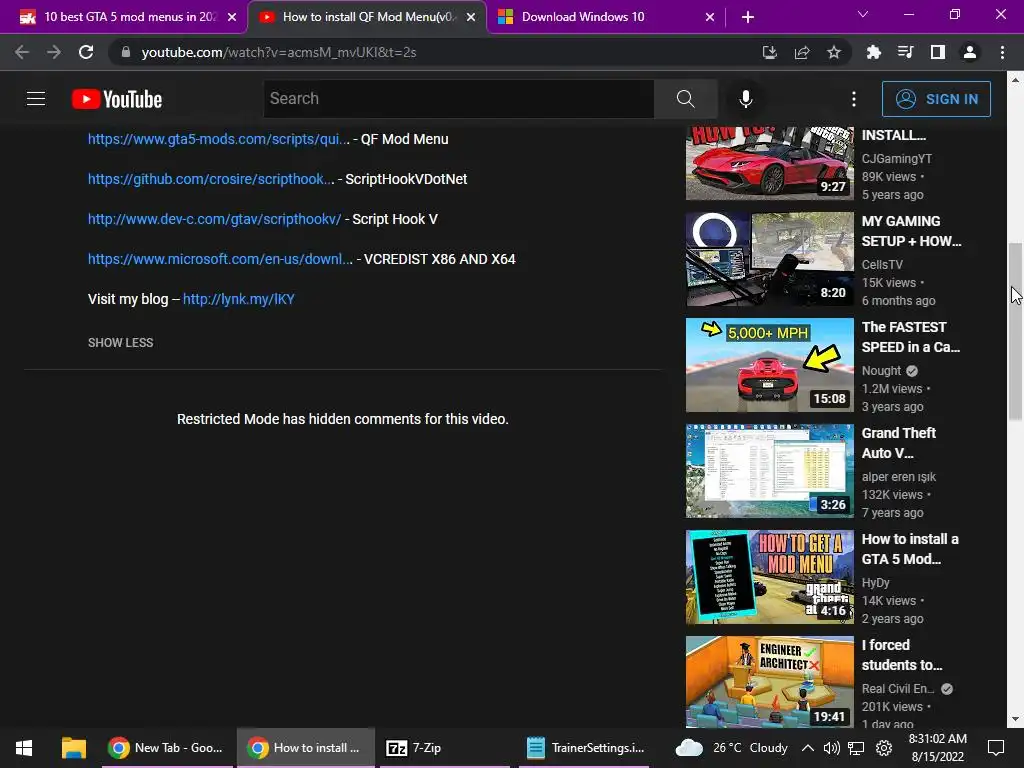The width and height of the screenshot is (1024, 768).
Task: Expand the tab search dropdown arrow
Action: coord(863,14)
